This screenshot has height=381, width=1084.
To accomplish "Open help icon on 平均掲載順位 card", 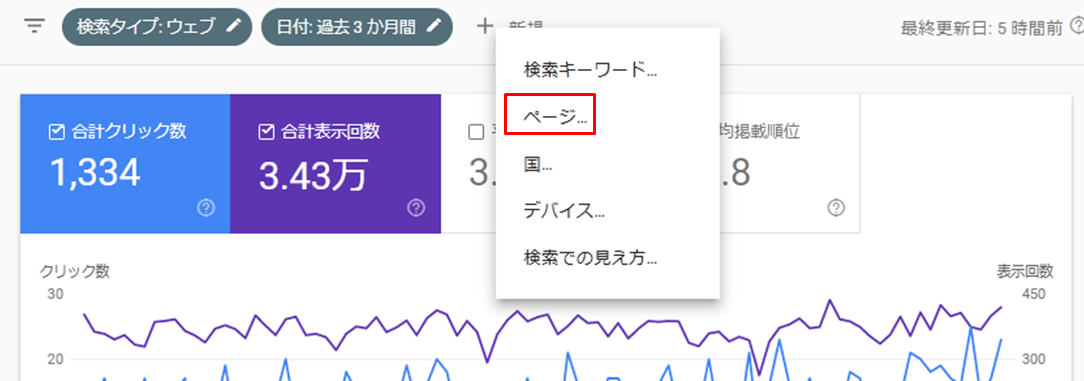I will click(836, 208).
